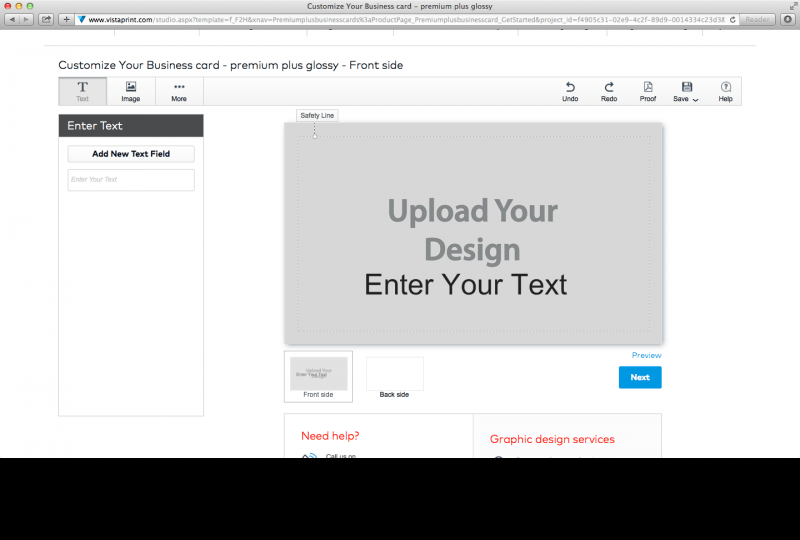800x540 pixels.
Task: Click the Reader button
Action: 757,19
